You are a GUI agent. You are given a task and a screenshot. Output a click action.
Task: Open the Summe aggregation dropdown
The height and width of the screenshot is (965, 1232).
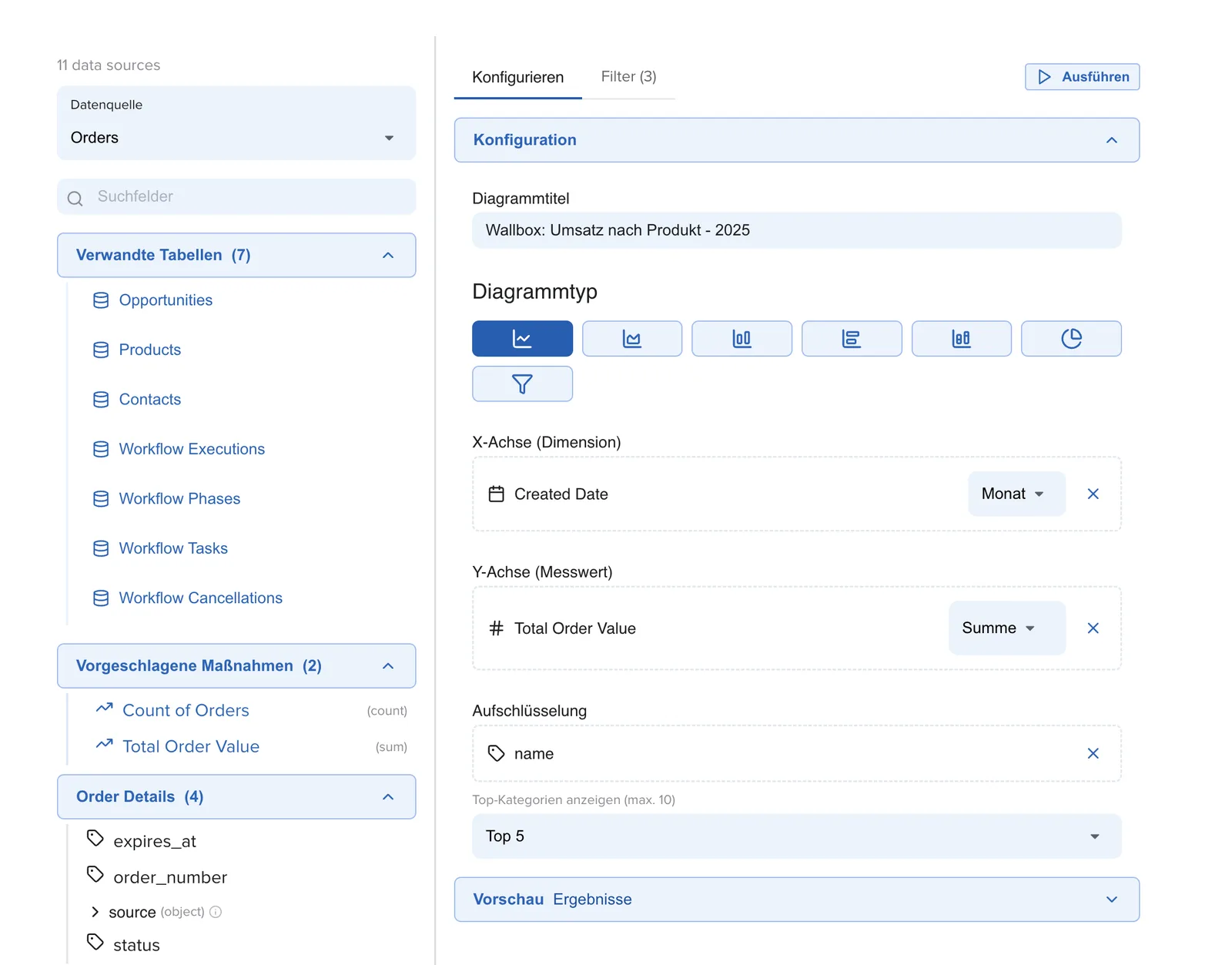pyautogui.click(x=1006, y=628)
